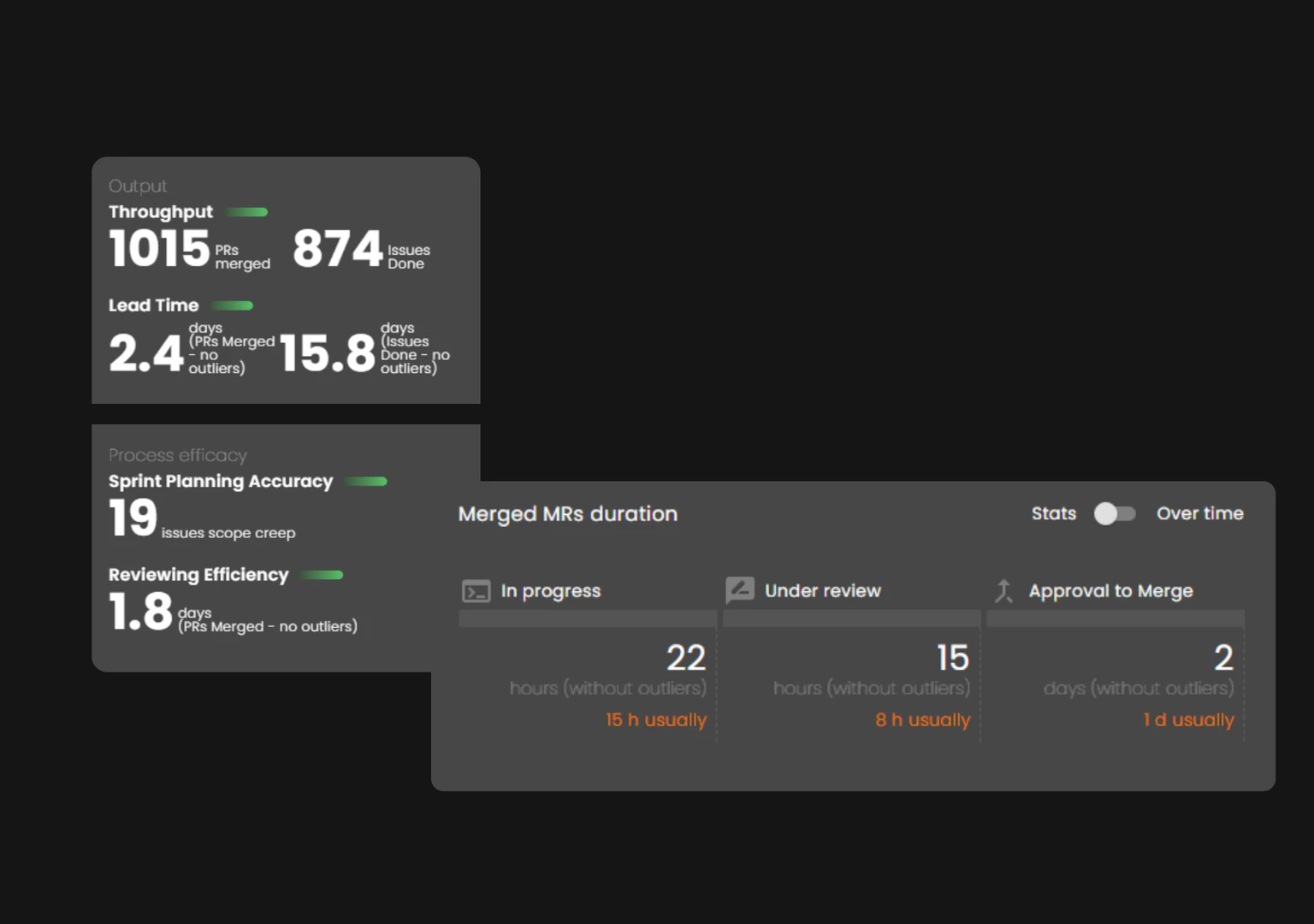The image size is (1314, 924).
Task: Switch to Over time view
Action: pyautogui.click(x=1200, y=513)
